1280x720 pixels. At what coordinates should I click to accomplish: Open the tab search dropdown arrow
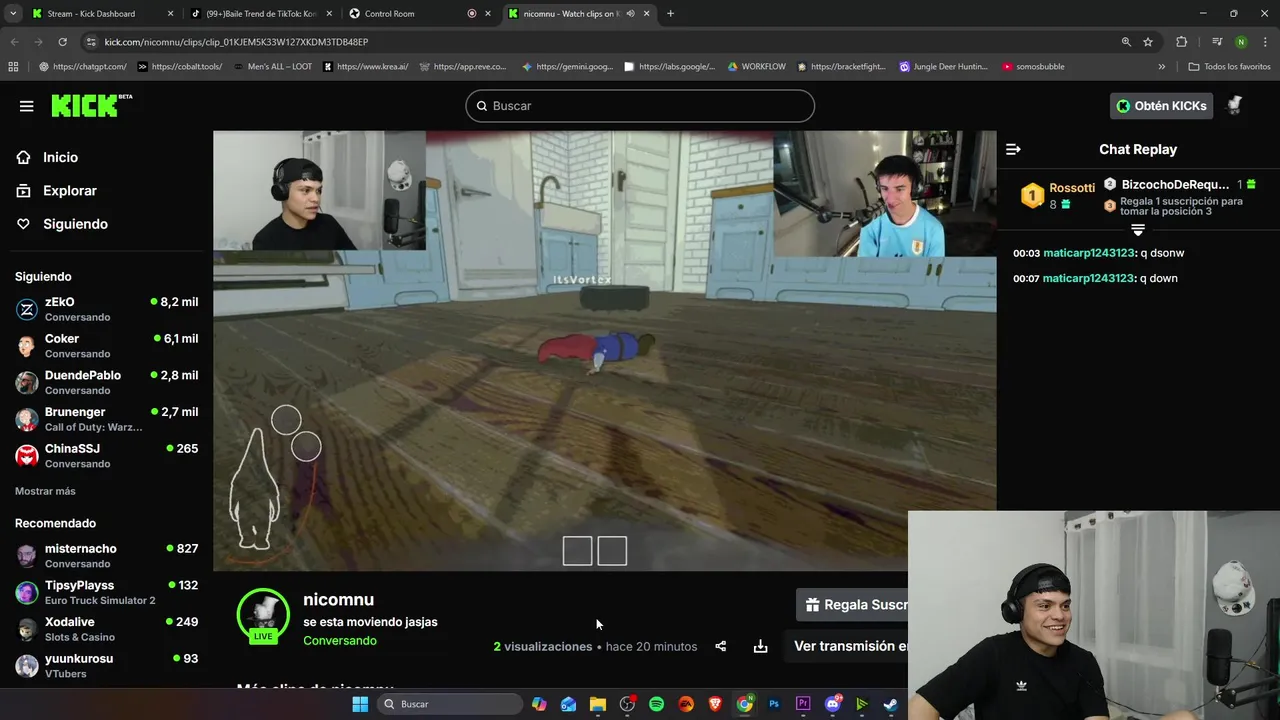(12, 14)
